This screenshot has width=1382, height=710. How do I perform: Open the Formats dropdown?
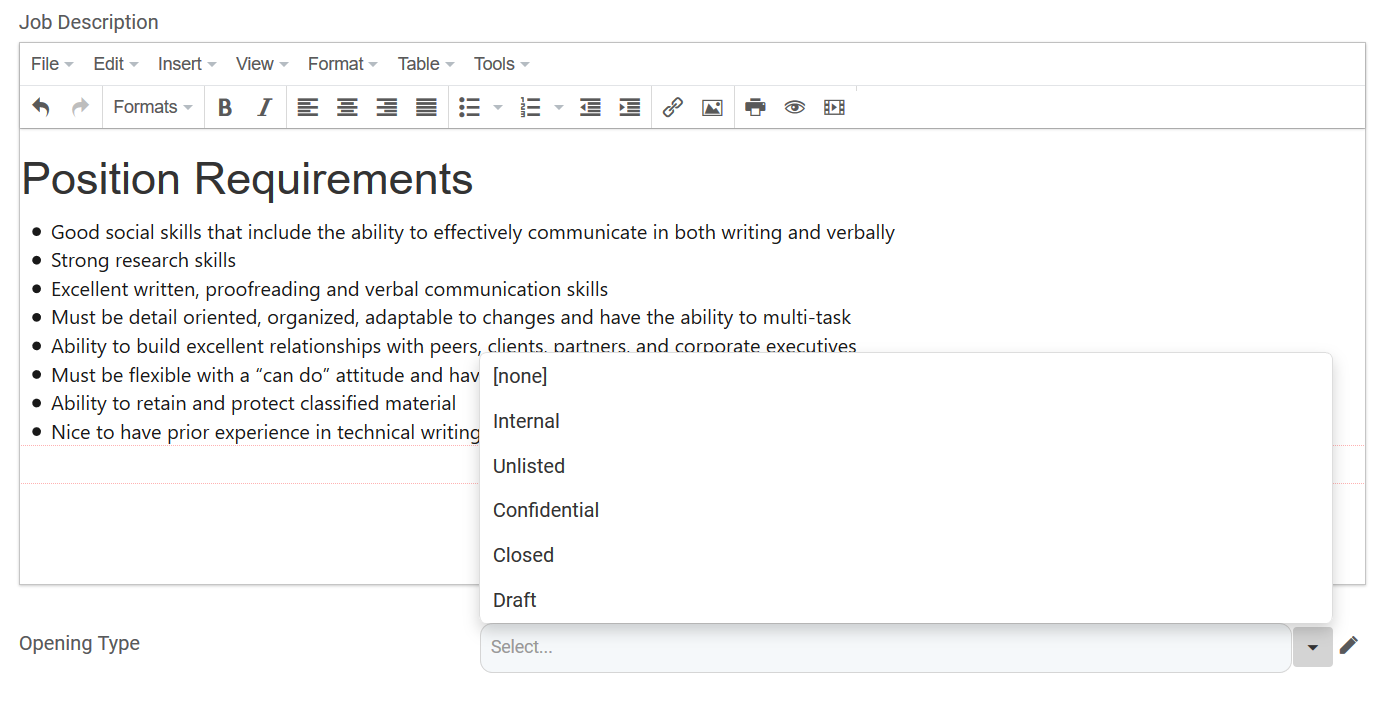coord(153,107)
